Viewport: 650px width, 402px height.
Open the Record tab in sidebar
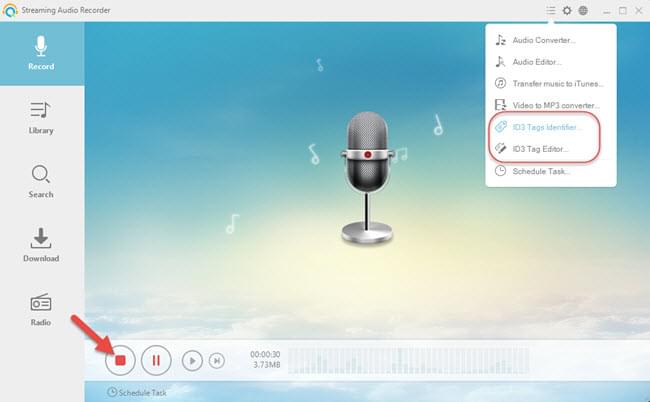click(x=41, y=53)
